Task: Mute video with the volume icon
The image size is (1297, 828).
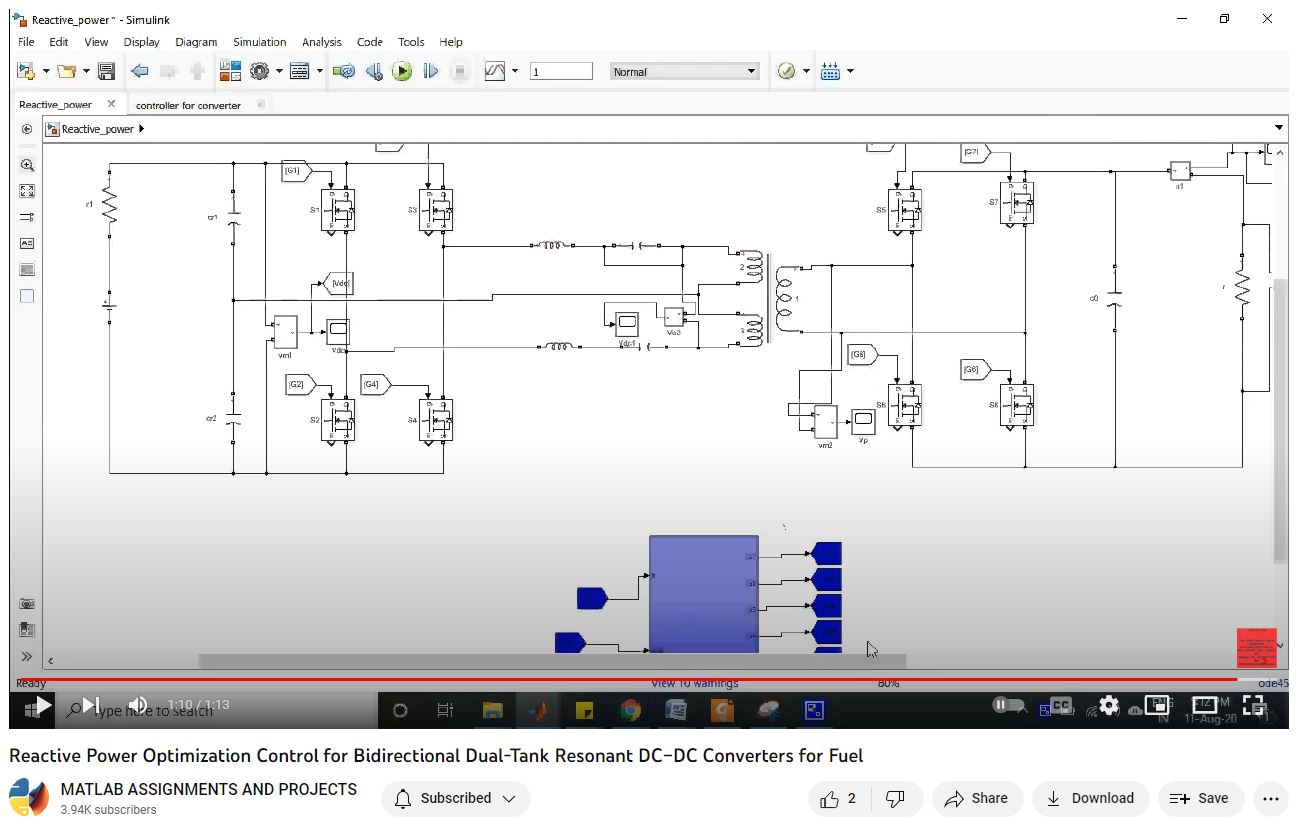Action: 138,705
